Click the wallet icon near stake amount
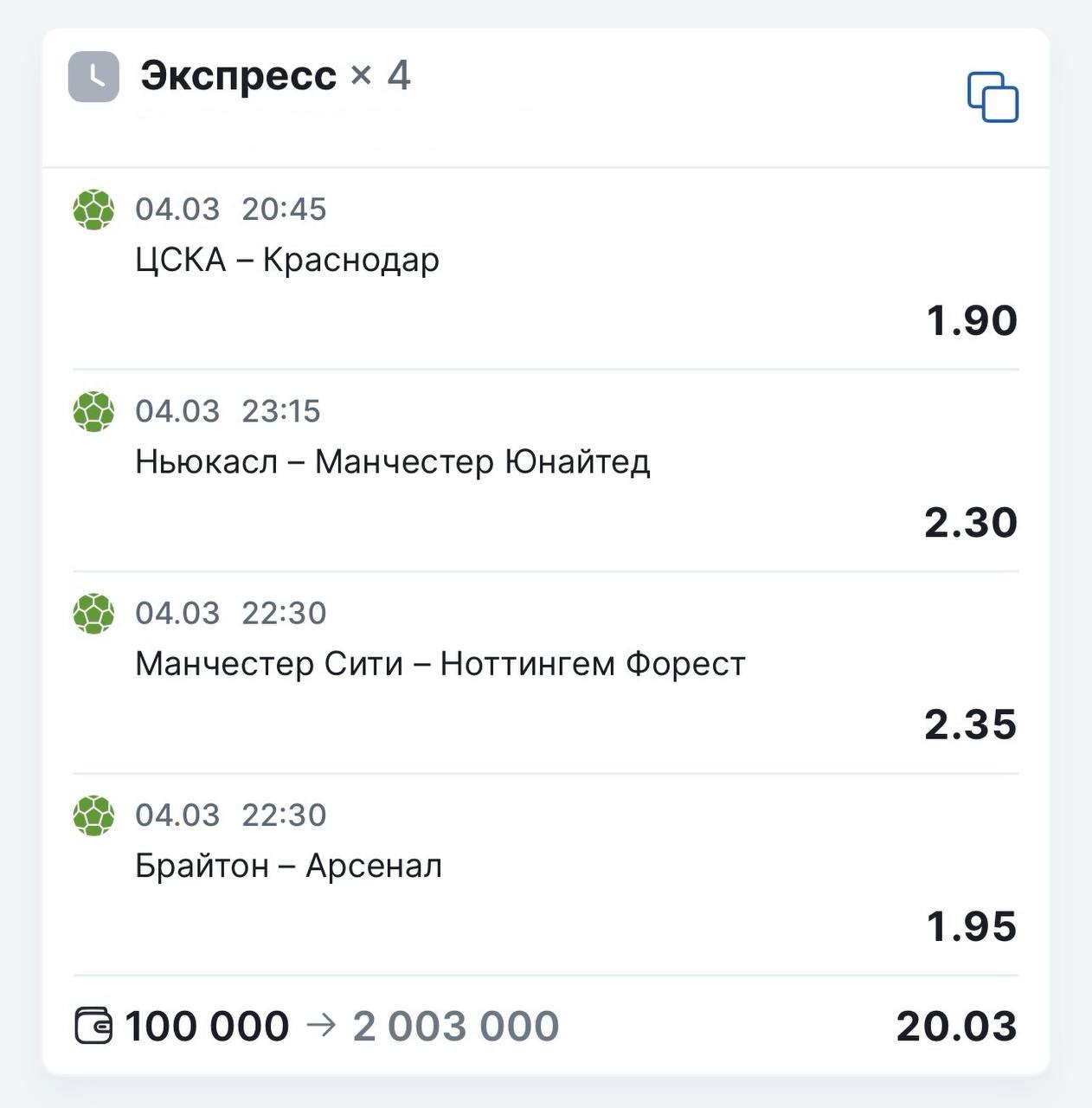This screenshot has height=1108, width=1092. pyautogui.click(x=93, y=1026)
